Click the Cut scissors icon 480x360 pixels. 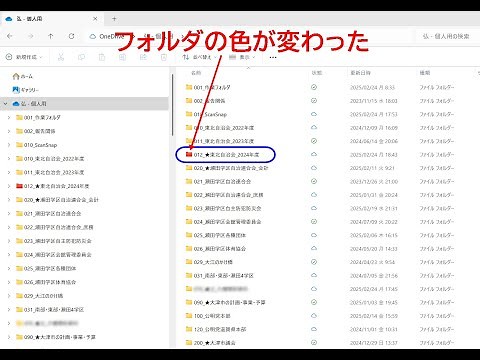click(x=61, y=57)
